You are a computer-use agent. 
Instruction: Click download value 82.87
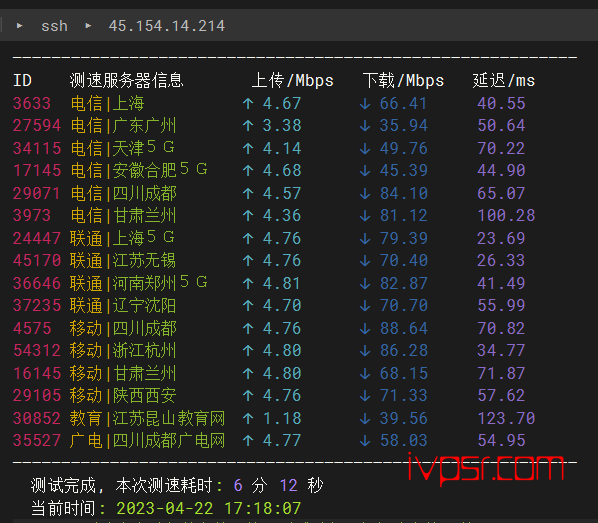tap(403, 283)
